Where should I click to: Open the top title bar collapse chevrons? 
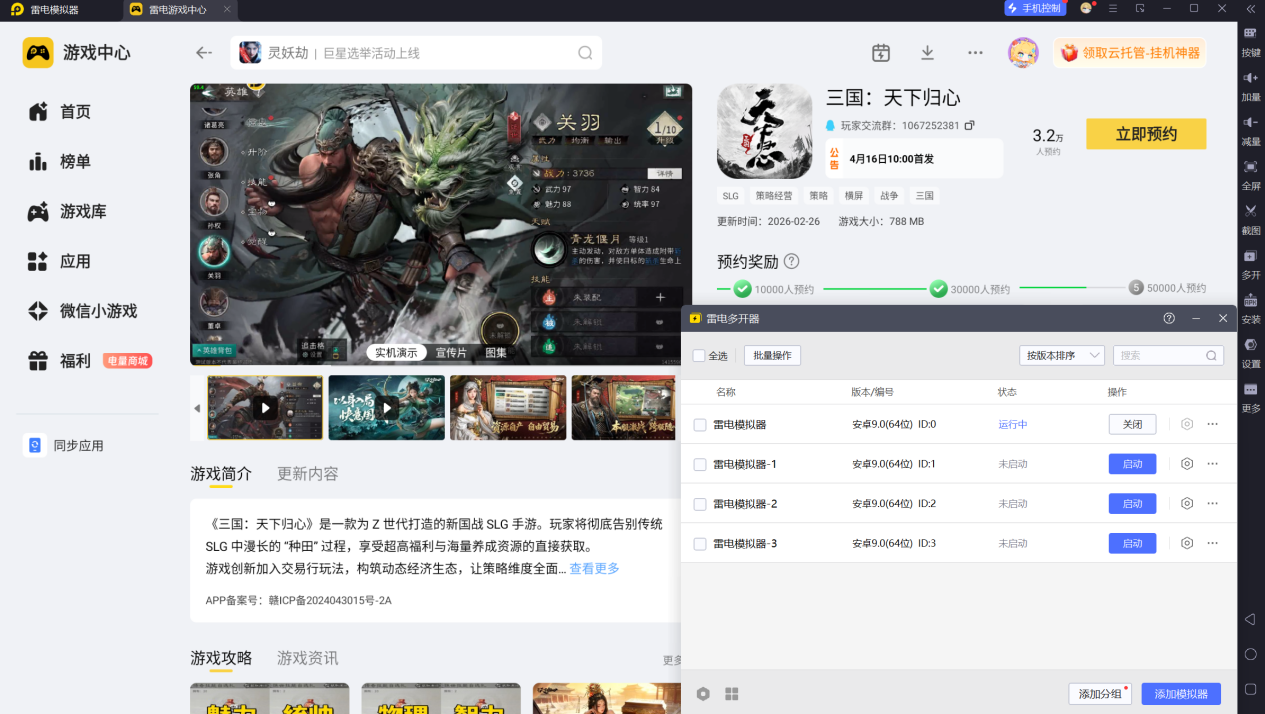pos(1251,9)
